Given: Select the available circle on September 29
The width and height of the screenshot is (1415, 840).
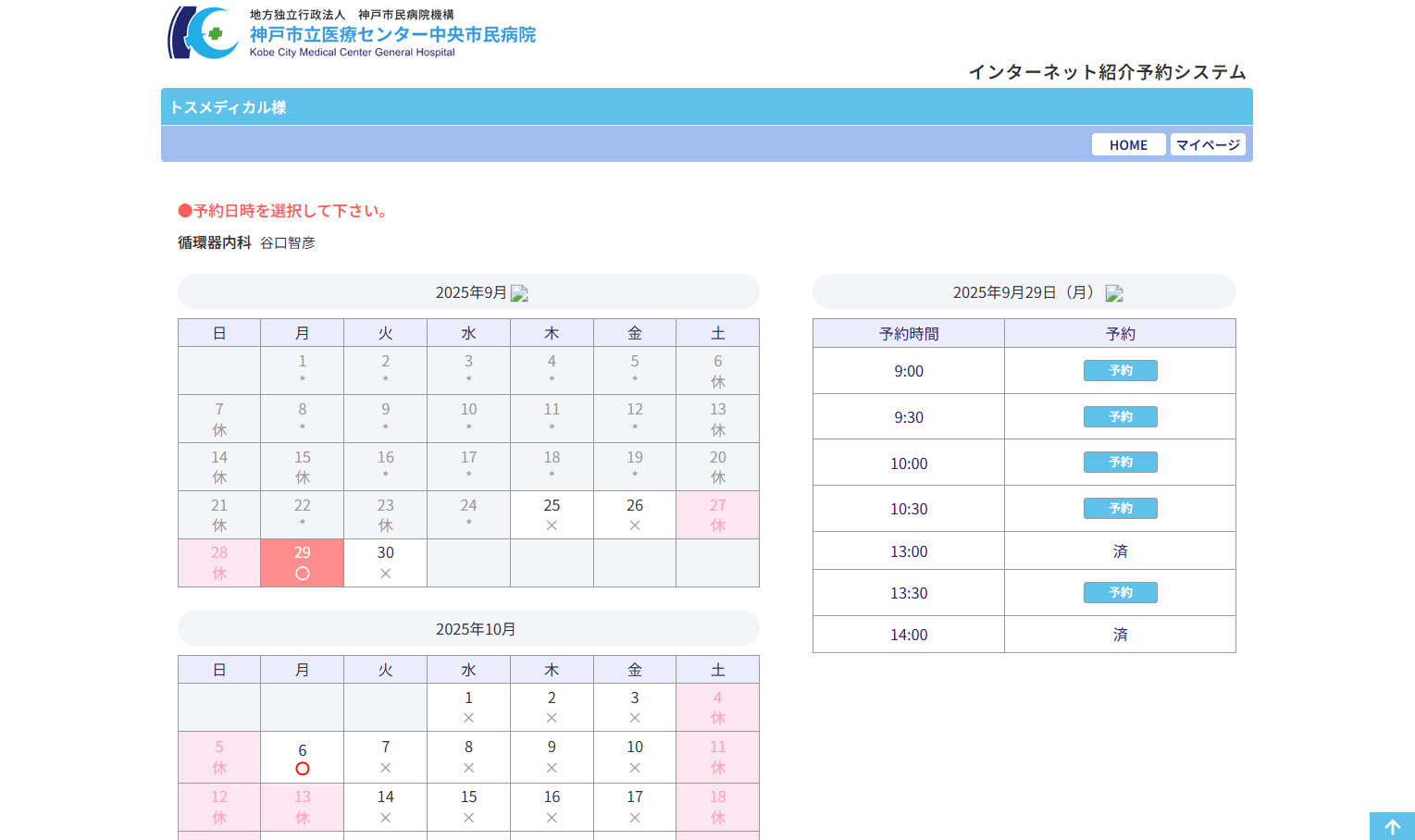Looking at the screenshot, I should (x=303, y=574).
